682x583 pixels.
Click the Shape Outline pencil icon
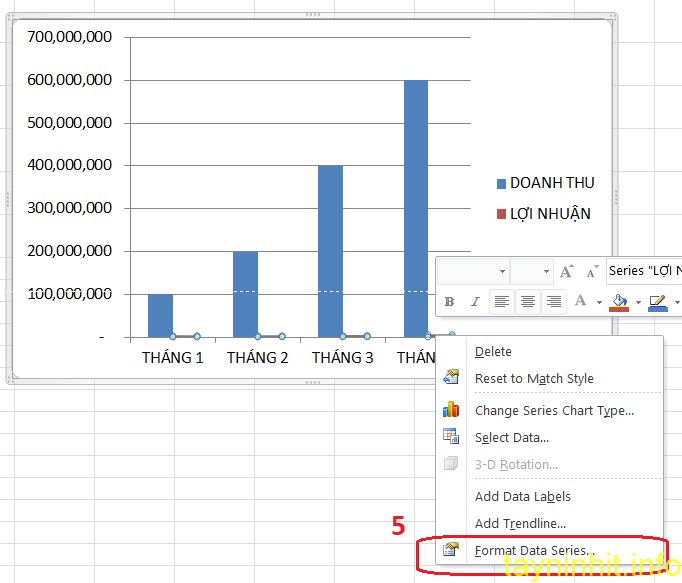(x=657, y=301)
